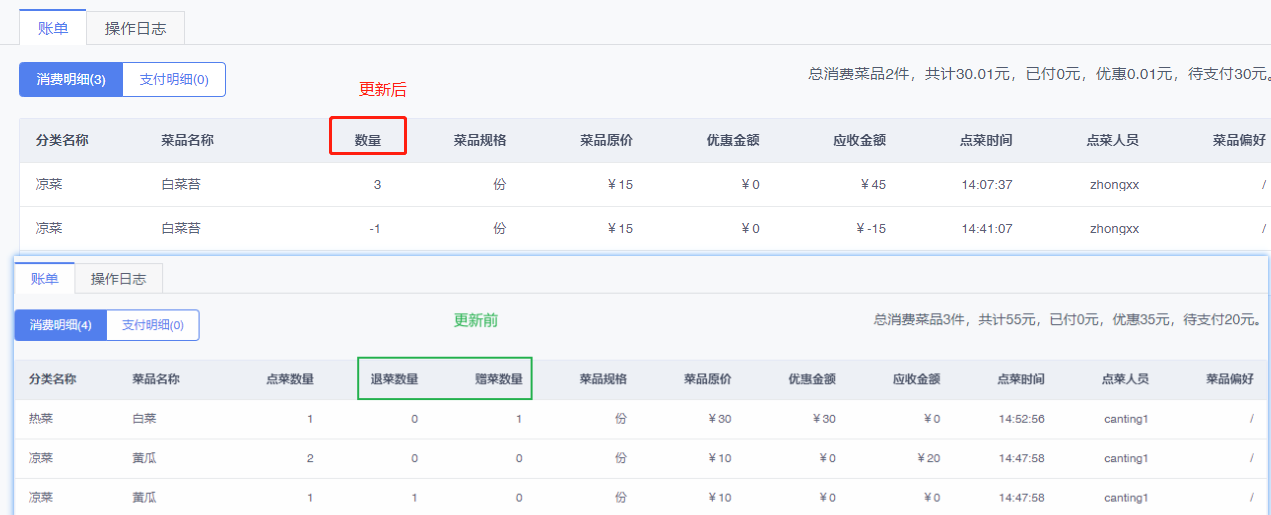Select the 消费明细(4) button
Viewport: 1271px width, 515px height.
click(61, 325)
